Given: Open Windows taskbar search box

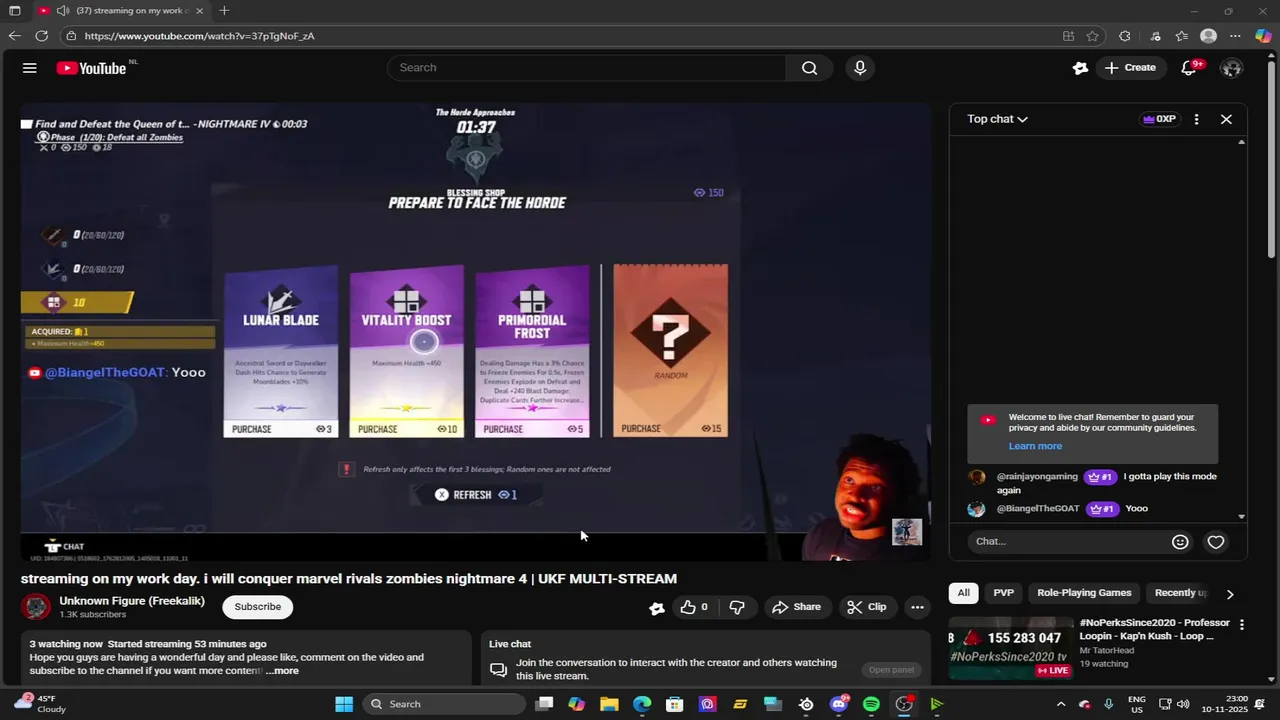Looking at the screenshot, I should [443, 704].
